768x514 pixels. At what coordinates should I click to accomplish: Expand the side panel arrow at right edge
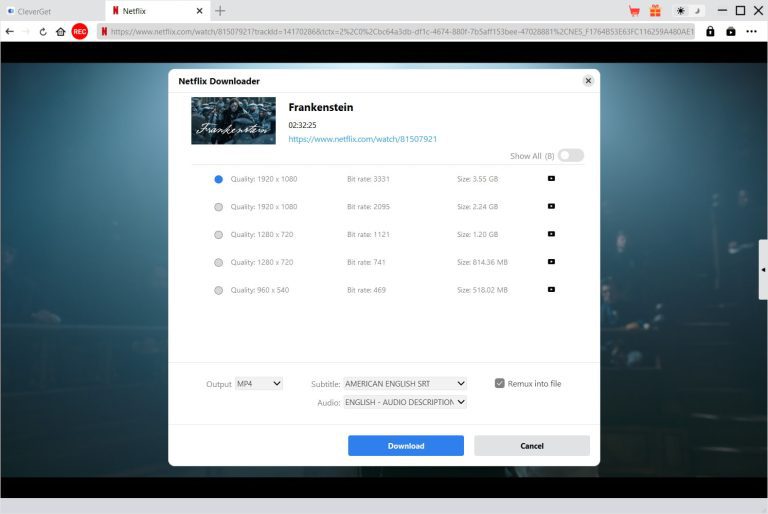click(763, 269)
